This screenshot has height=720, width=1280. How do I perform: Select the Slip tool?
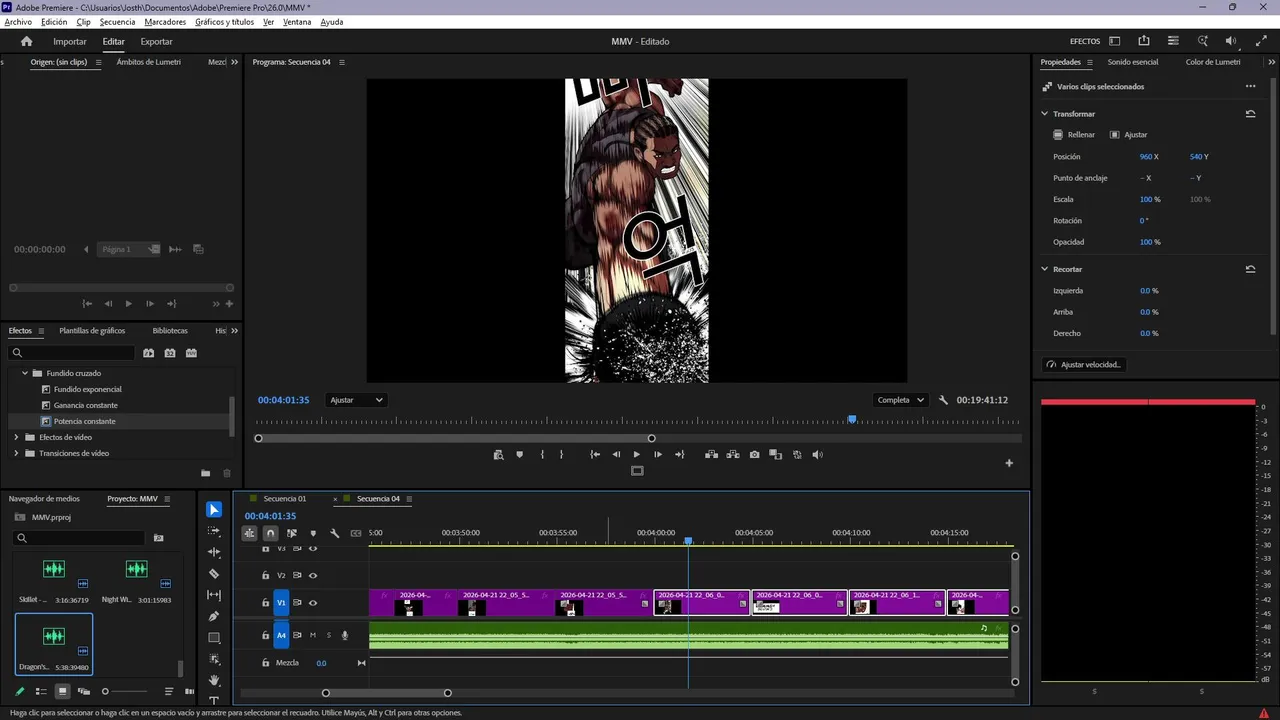(x=214, y=595)
